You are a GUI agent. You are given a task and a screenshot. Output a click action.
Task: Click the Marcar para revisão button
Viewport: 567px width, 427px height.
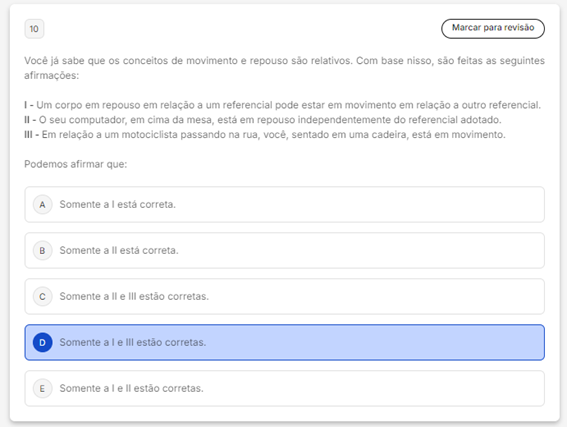[x=493, y=28]
